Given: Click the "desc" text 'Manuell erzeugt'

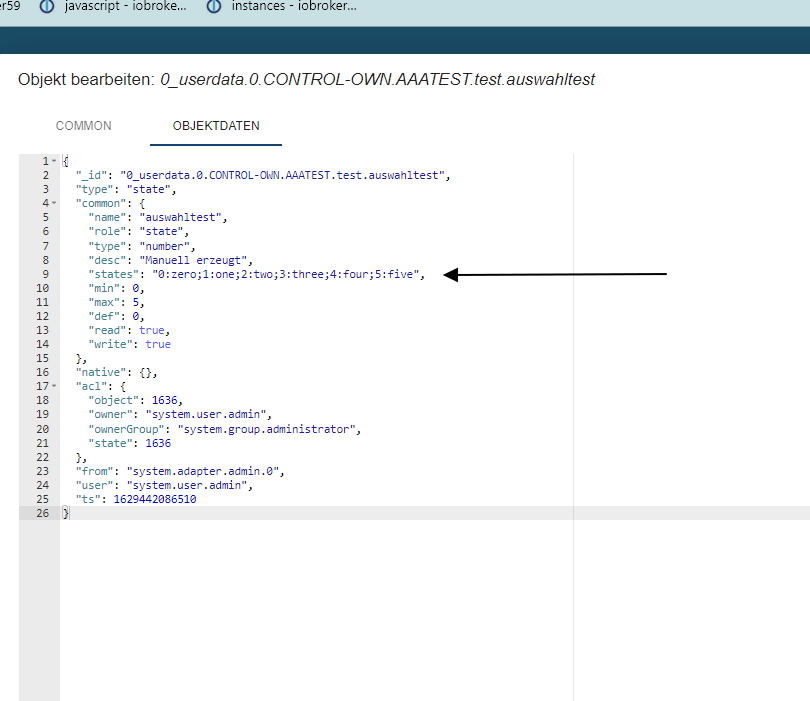Looking at the screenshot, I should [198, 260].
